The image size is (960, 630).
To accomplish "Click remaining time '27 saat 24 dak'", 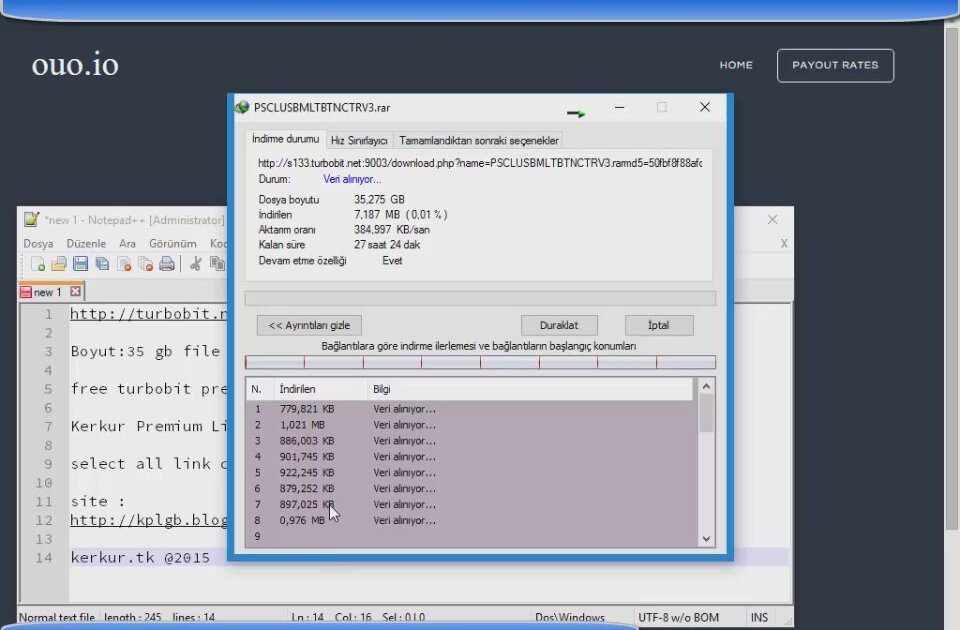I will (387, 244).
